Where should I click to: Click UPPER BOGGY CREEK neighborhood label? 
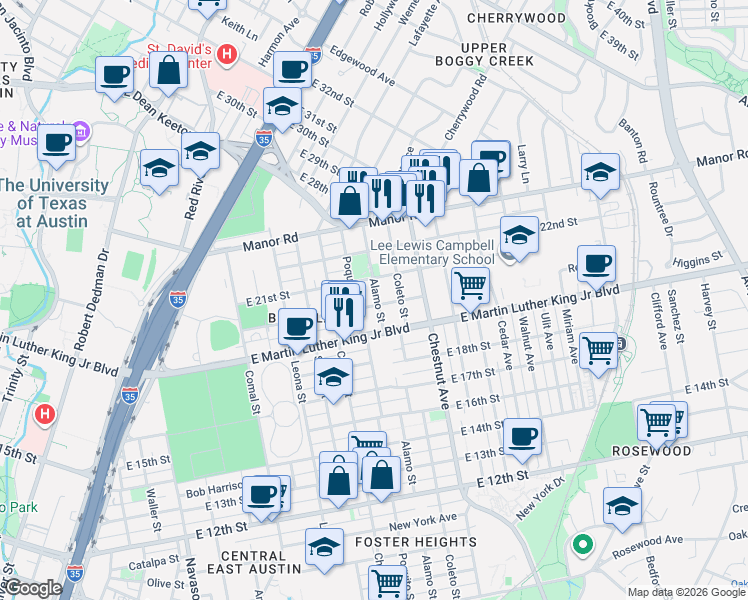coord(484,55)
